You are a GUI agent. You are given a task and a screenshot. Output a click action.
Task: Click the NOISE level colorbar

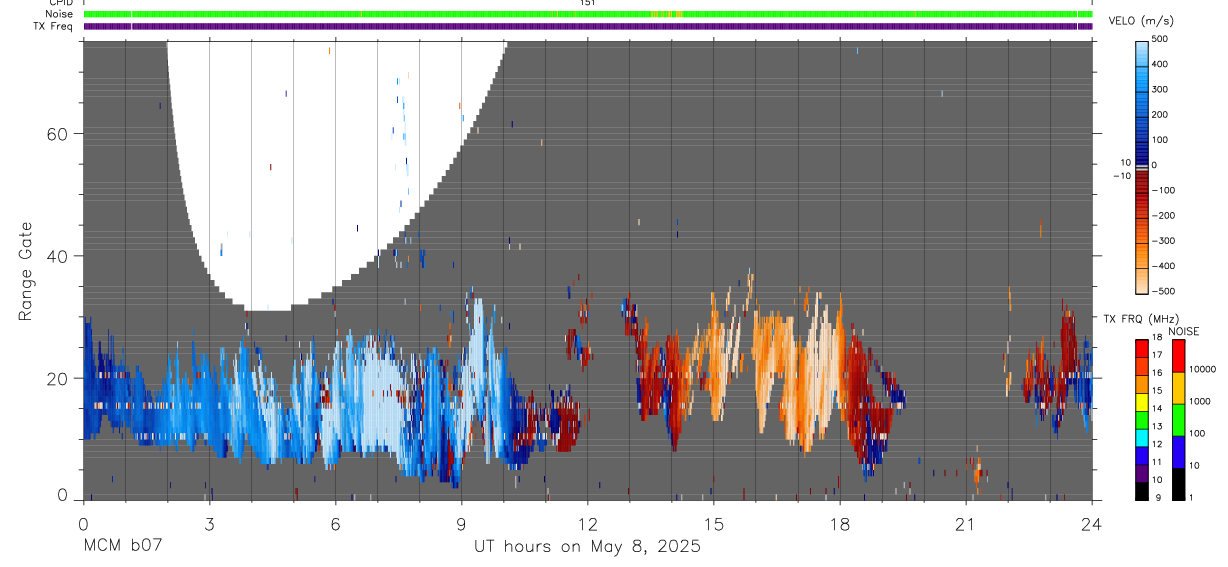tap(1178, 418)
